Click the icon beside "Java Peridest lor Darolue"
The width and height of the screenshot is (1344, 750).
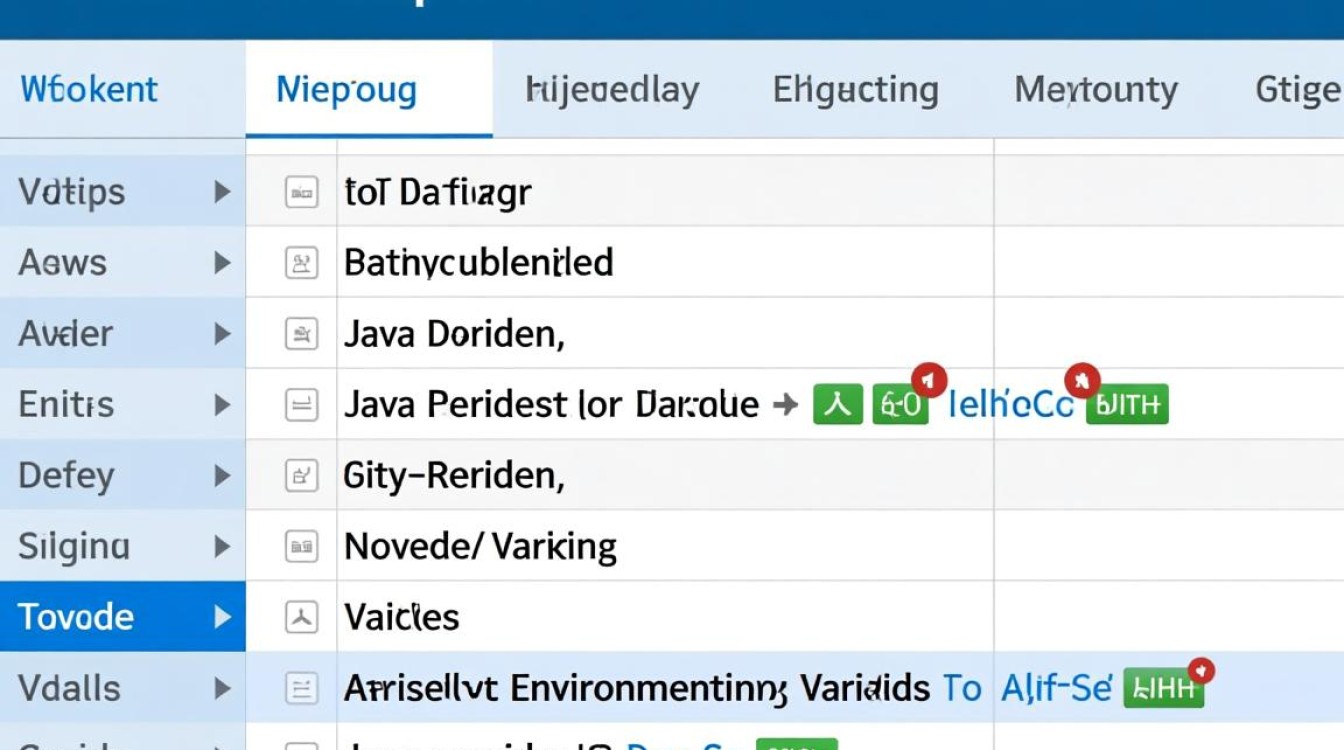301,405
